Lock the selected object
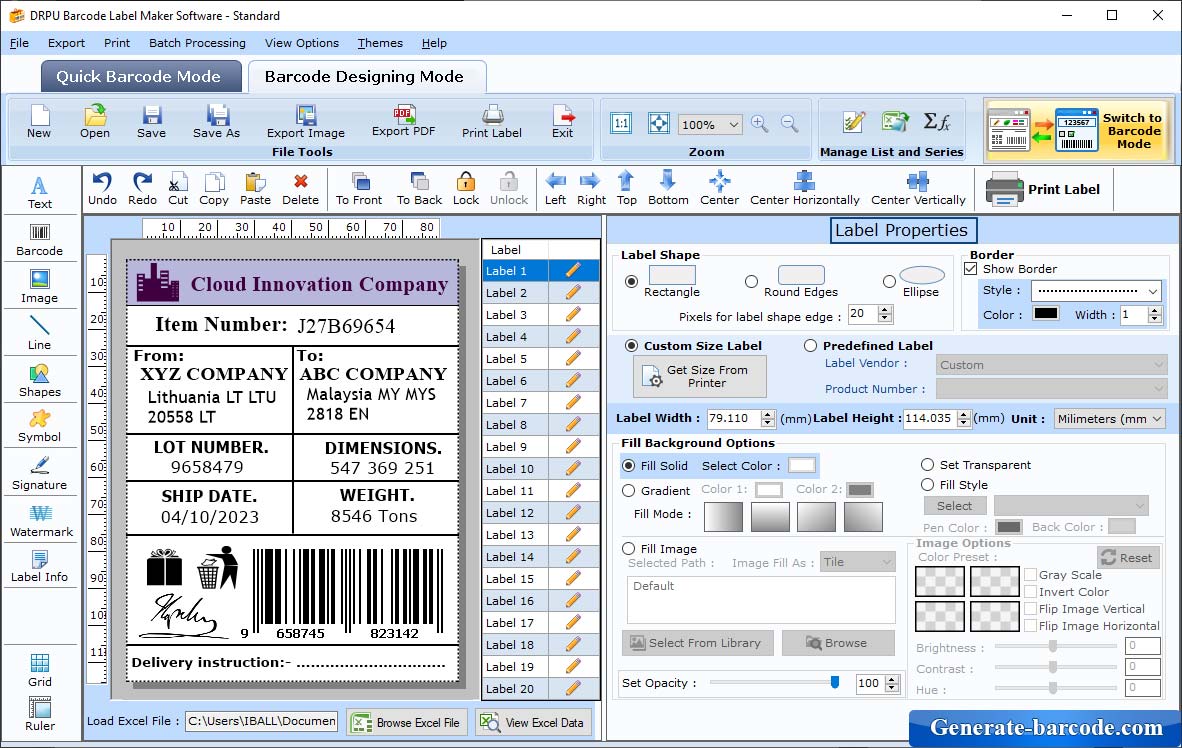This screenshot has width=1182, height=748. [466, 189]
